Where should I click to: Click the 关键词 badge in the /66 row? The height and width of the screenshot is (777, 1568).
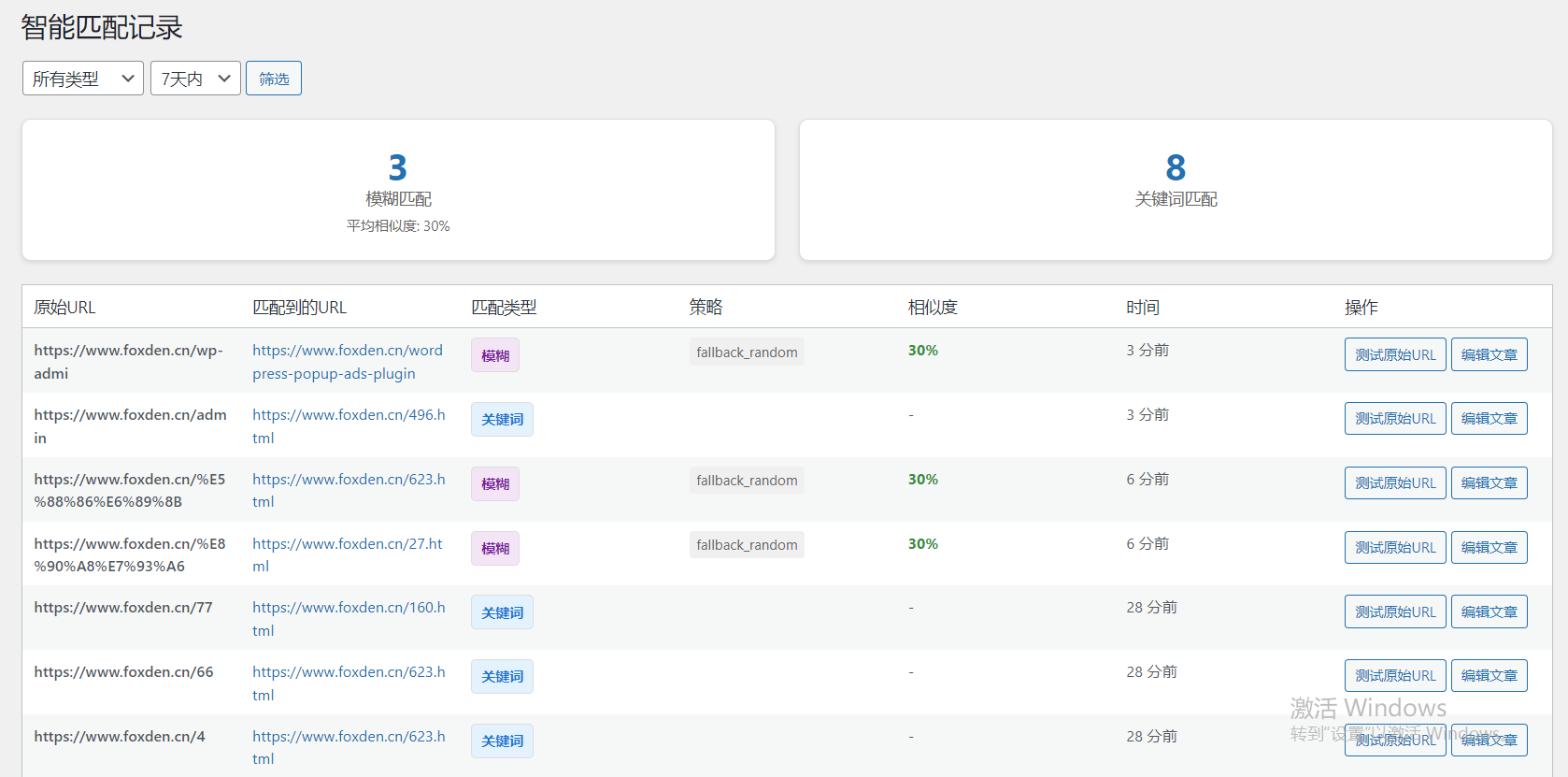(502, 676)
